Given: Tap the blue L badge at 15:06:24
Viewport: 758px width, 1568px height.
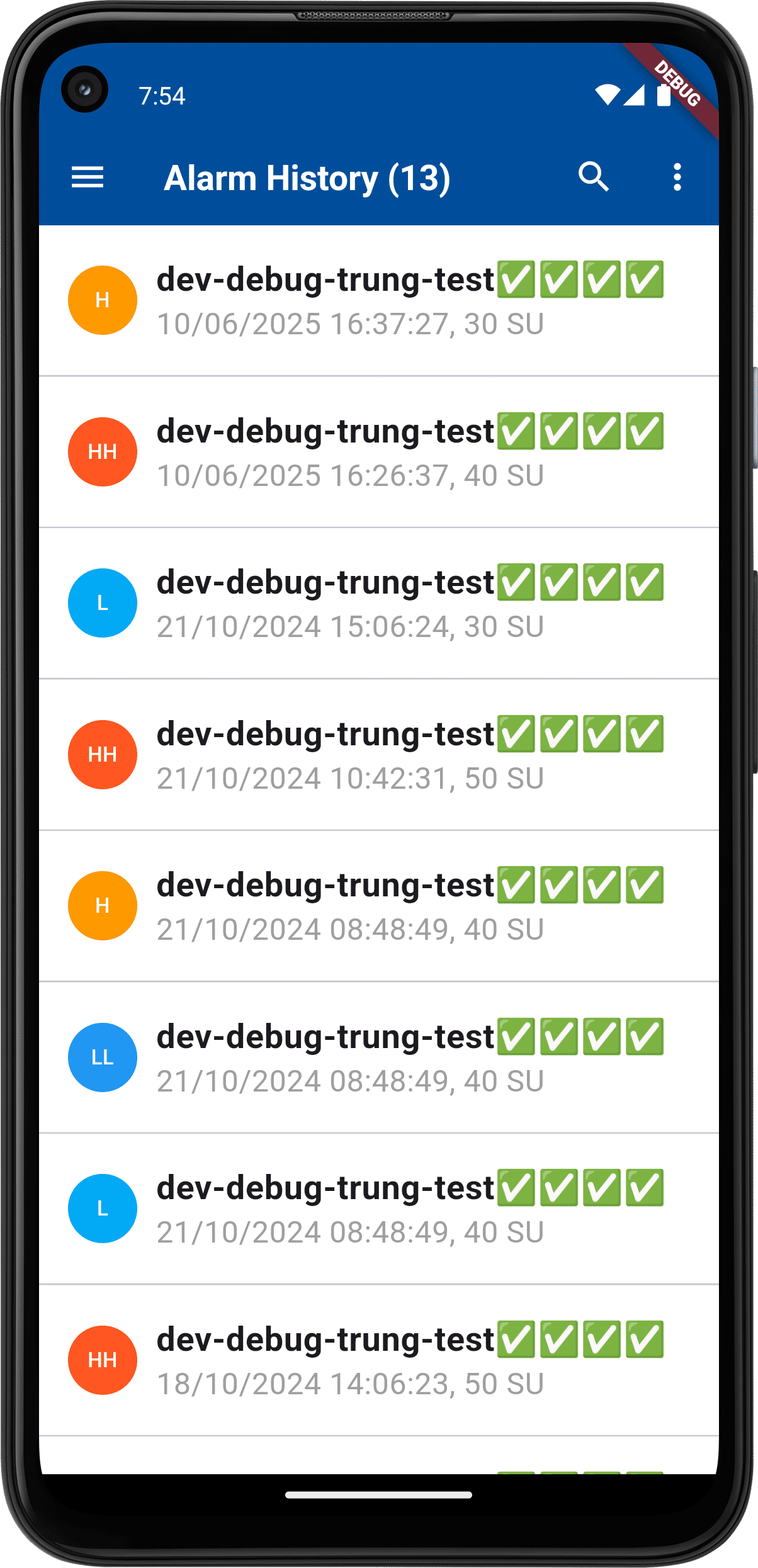Looking at the screenshot, I should point(103,603).
